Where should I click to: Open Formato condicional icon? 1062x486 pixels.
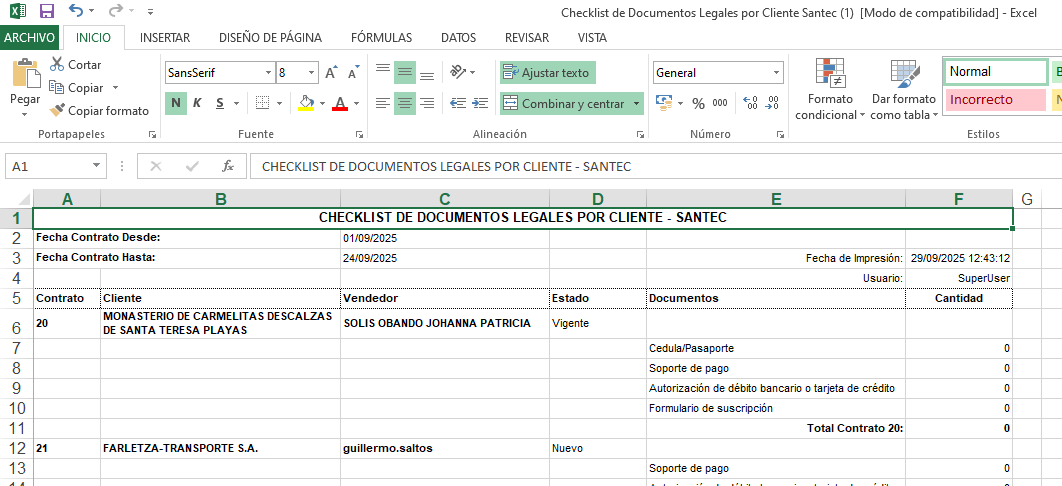click(x=829, y=75)
